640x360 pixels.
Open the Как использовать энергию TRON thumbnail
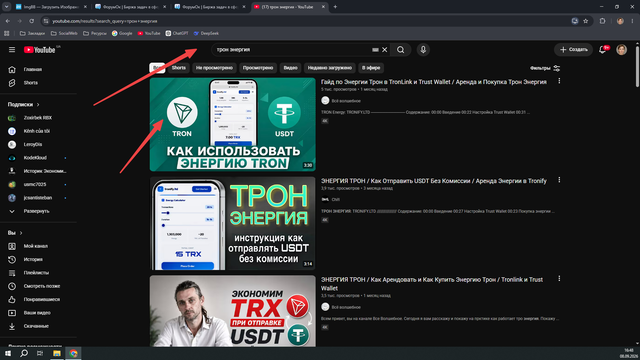(x=233, y=124)
